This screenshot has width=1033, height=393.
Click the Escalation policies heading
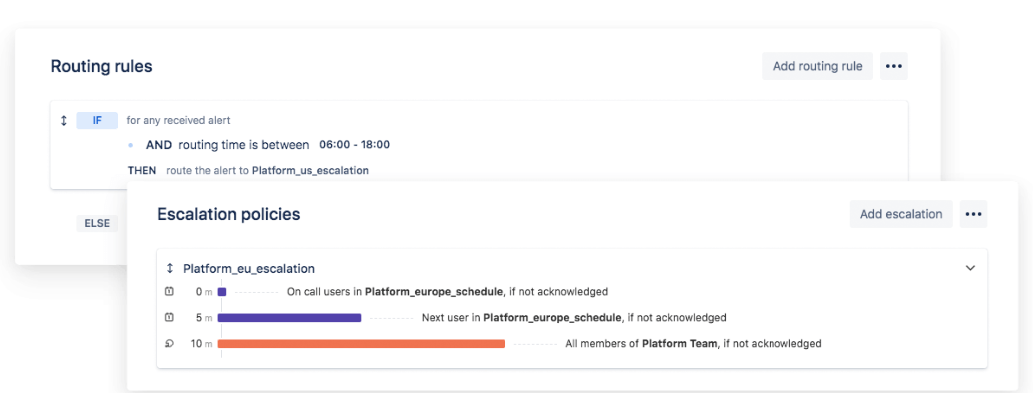(x=229, y=214)
